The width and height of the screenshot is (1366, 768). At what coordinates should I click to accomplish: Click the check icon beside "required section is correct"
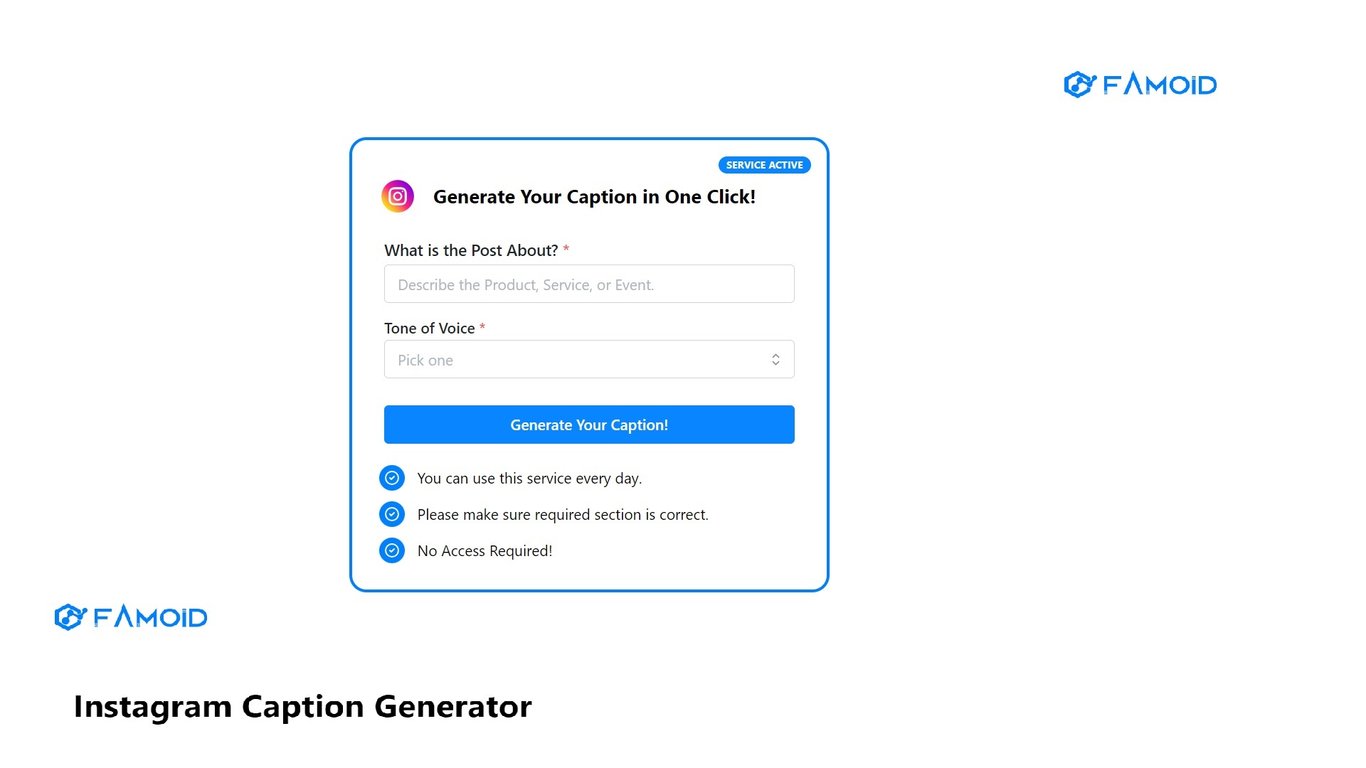click(x=392, y=514)
